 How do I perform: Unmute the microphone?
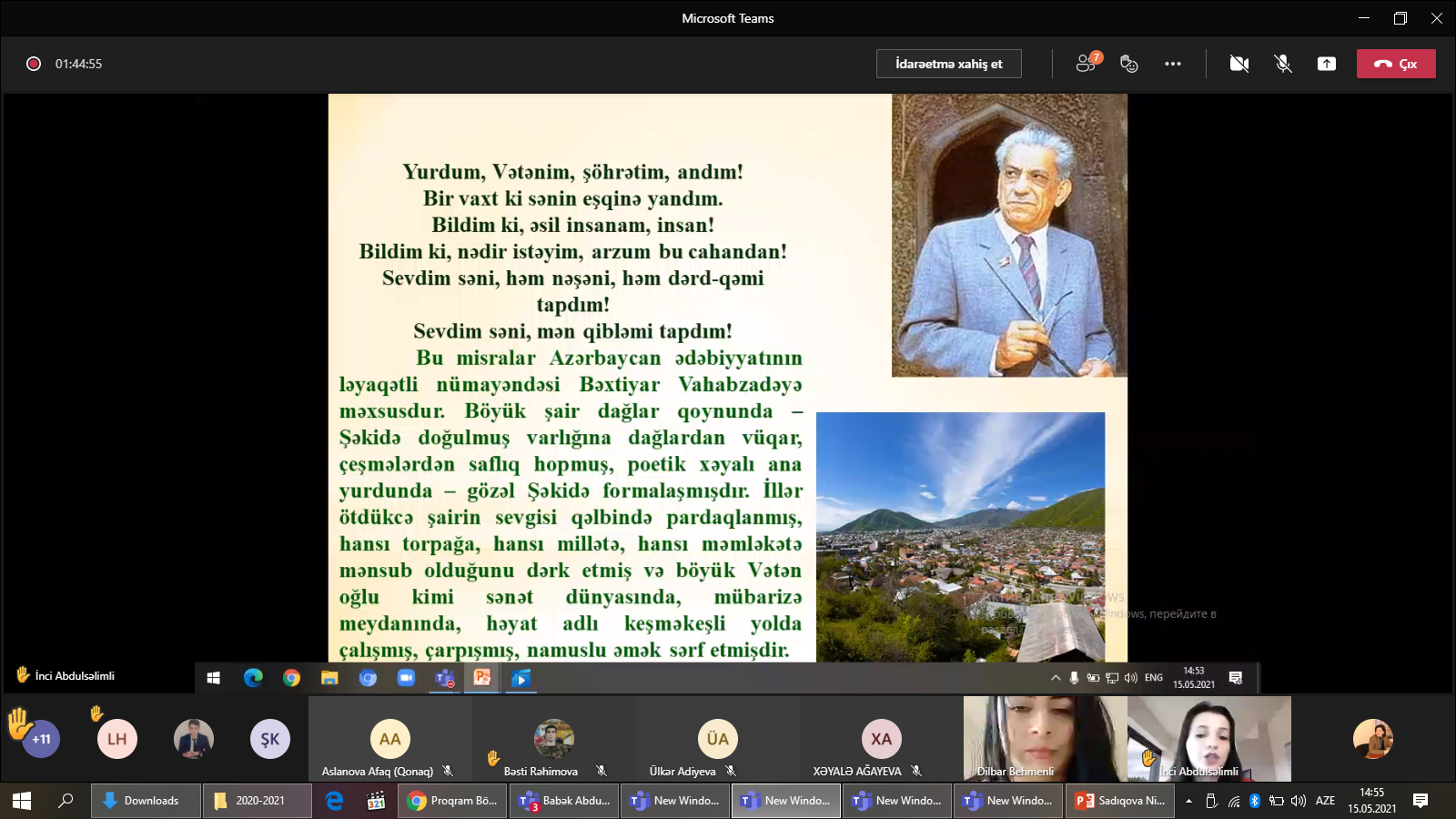pos(1283,64)
